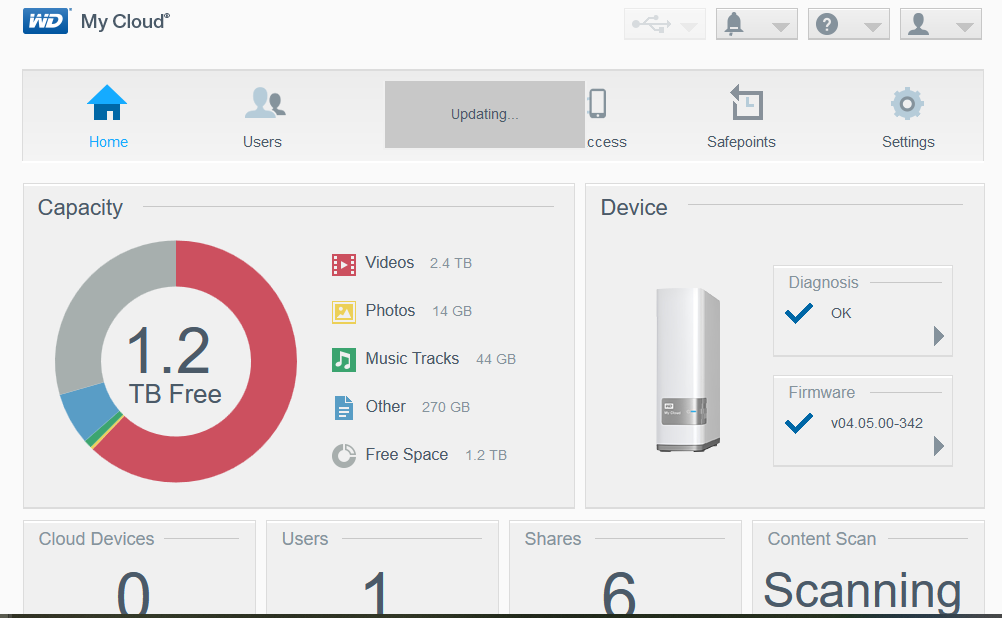Open the user account dropdown

pyautogui.click(x=941, y=24)
